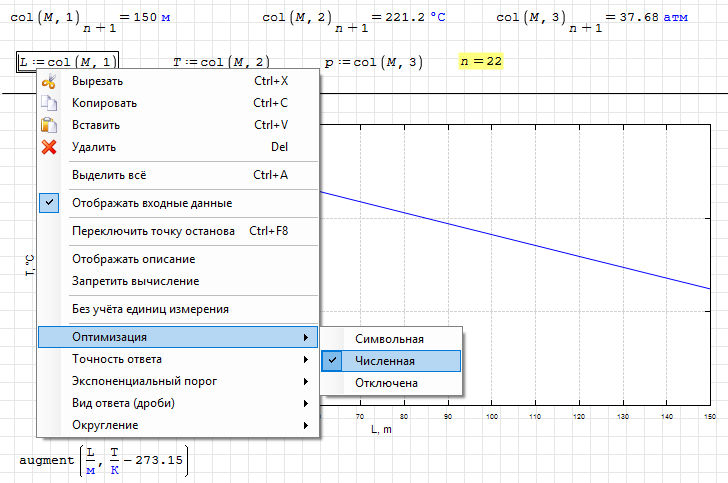Click 'Запретить вычисление' menu item
The image size is (728, 483).
[135, 281]
